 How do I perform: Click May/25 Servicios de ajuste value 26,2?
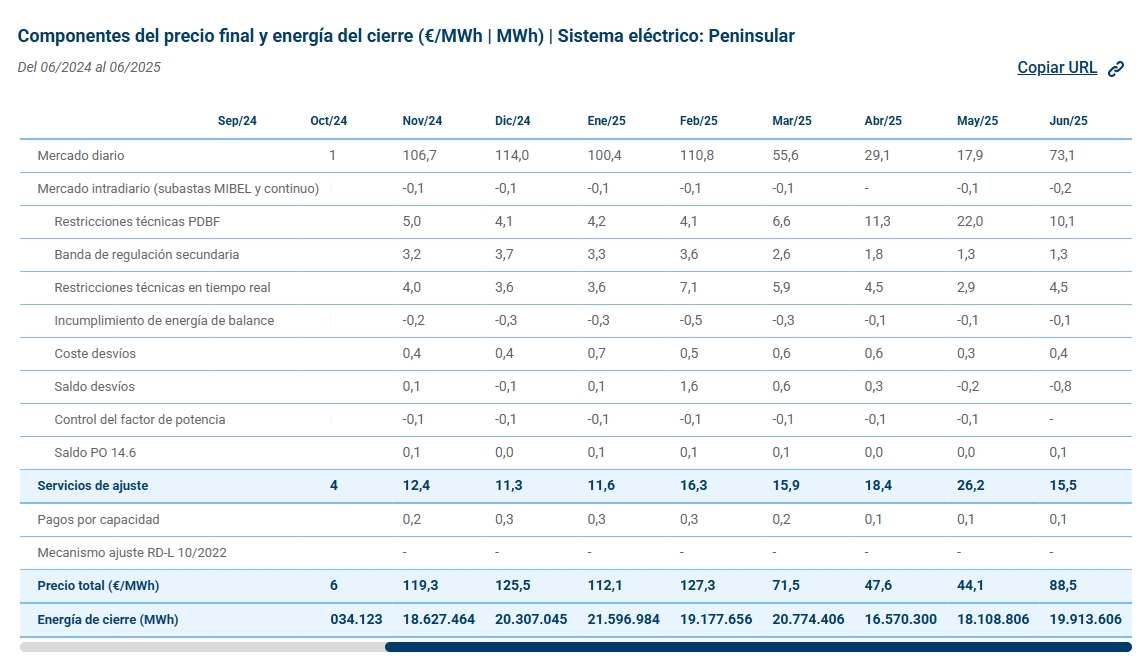click(x=970, y=485)
